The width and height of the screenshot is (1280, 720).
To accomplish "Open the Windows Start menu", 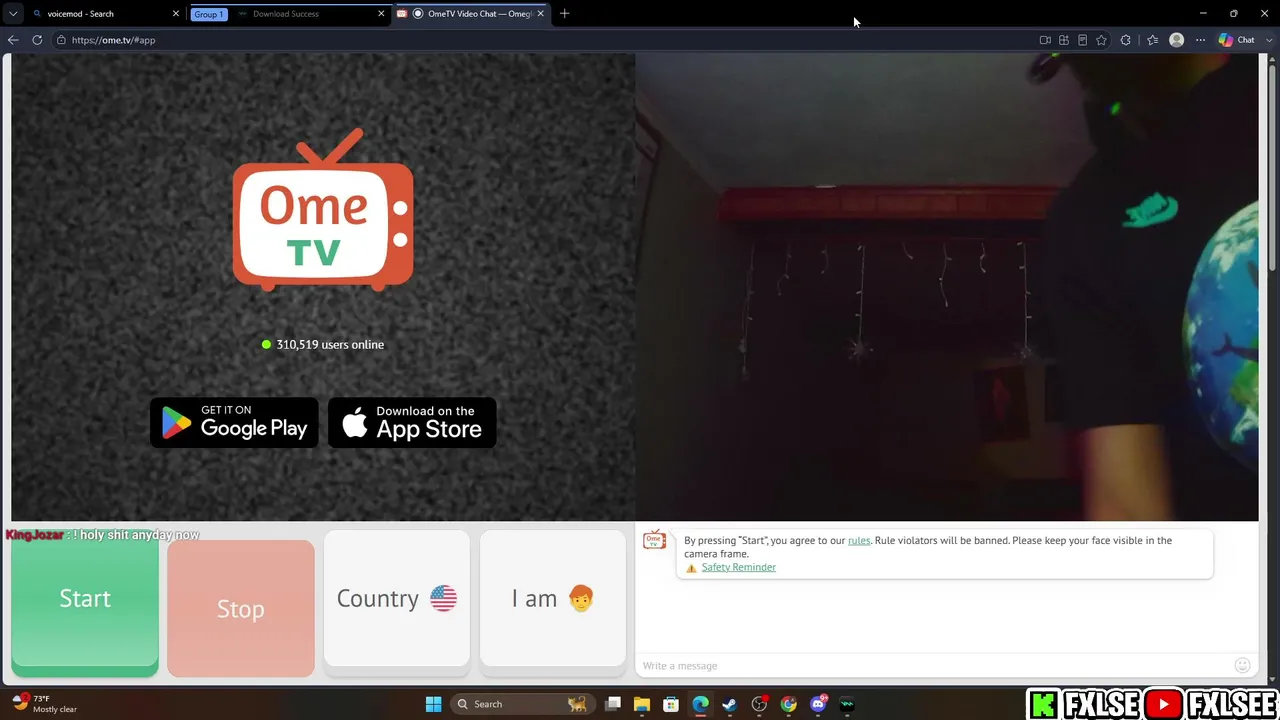I will pyautogui.click(x=433, y=704).
